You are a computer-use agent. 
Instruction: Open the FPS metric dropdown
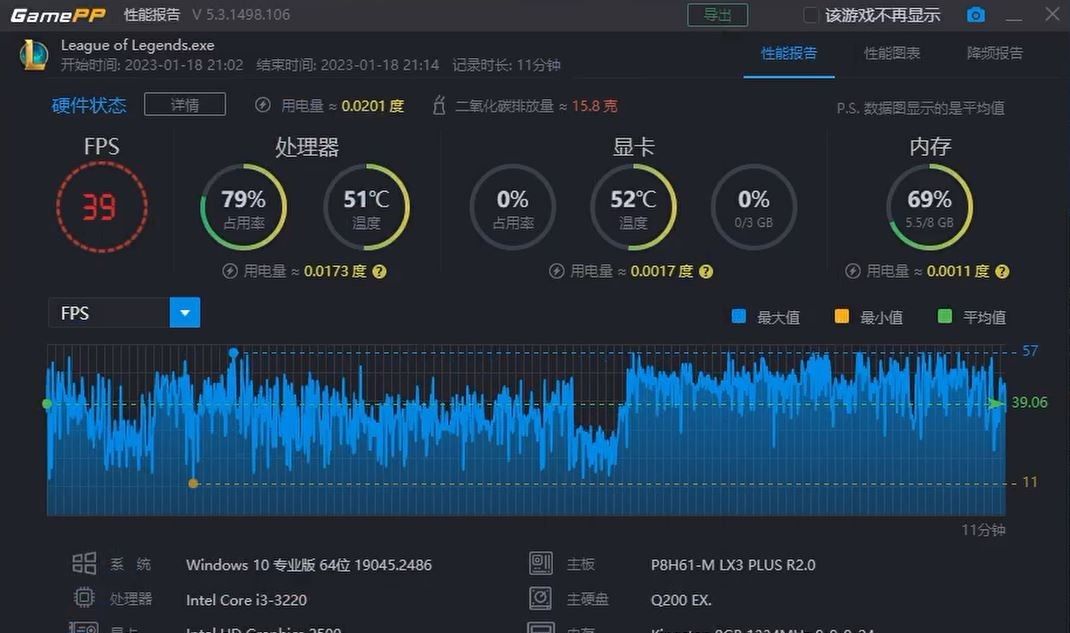pyautogui.click(x=184, y=312)
